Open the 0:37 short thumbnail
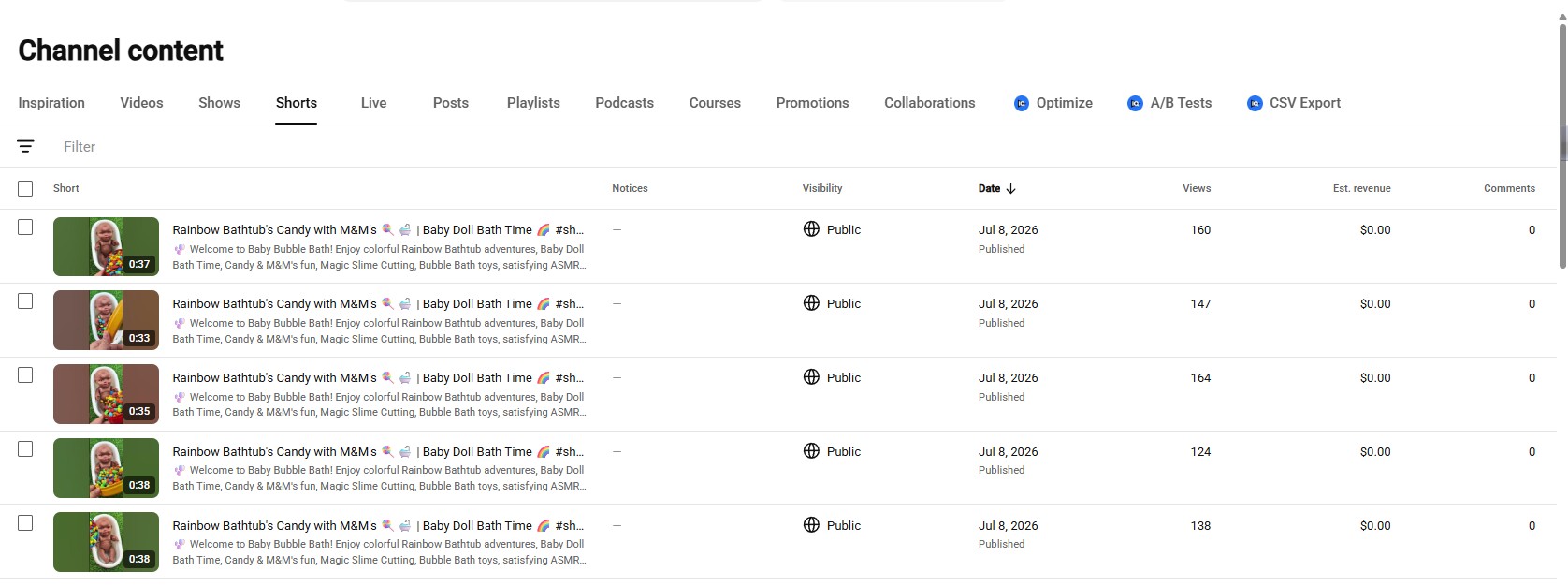Image resolution: width=1568 pixels, height=586 pixels. 106,246
